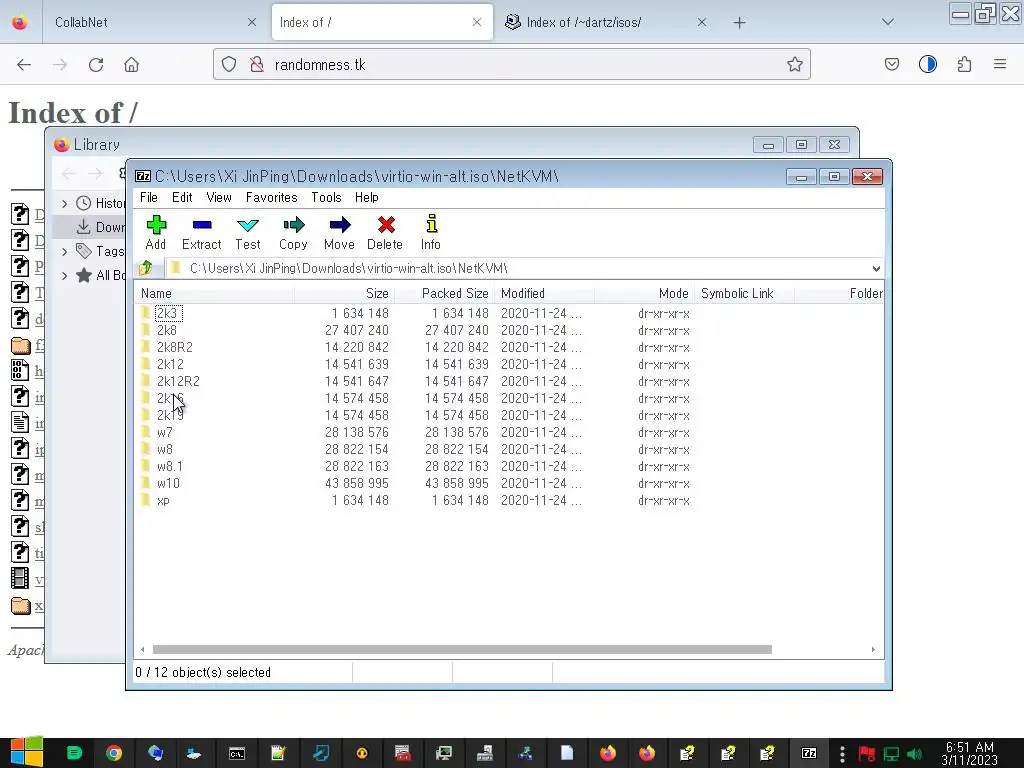Click the Info toolbar icon

point(430,232)
